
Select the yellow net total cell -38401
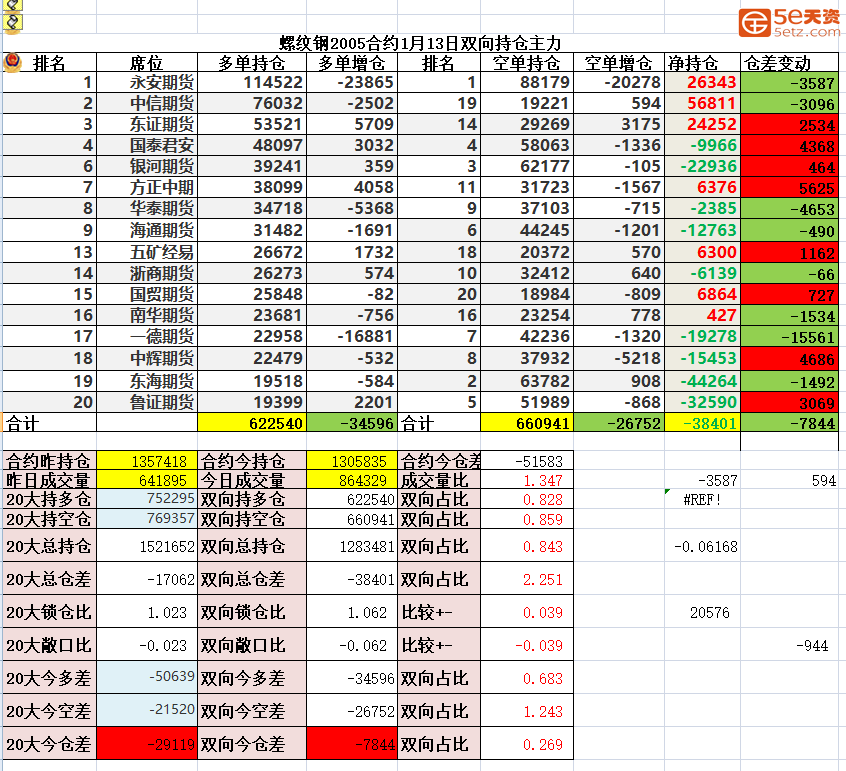click(702, 422)
